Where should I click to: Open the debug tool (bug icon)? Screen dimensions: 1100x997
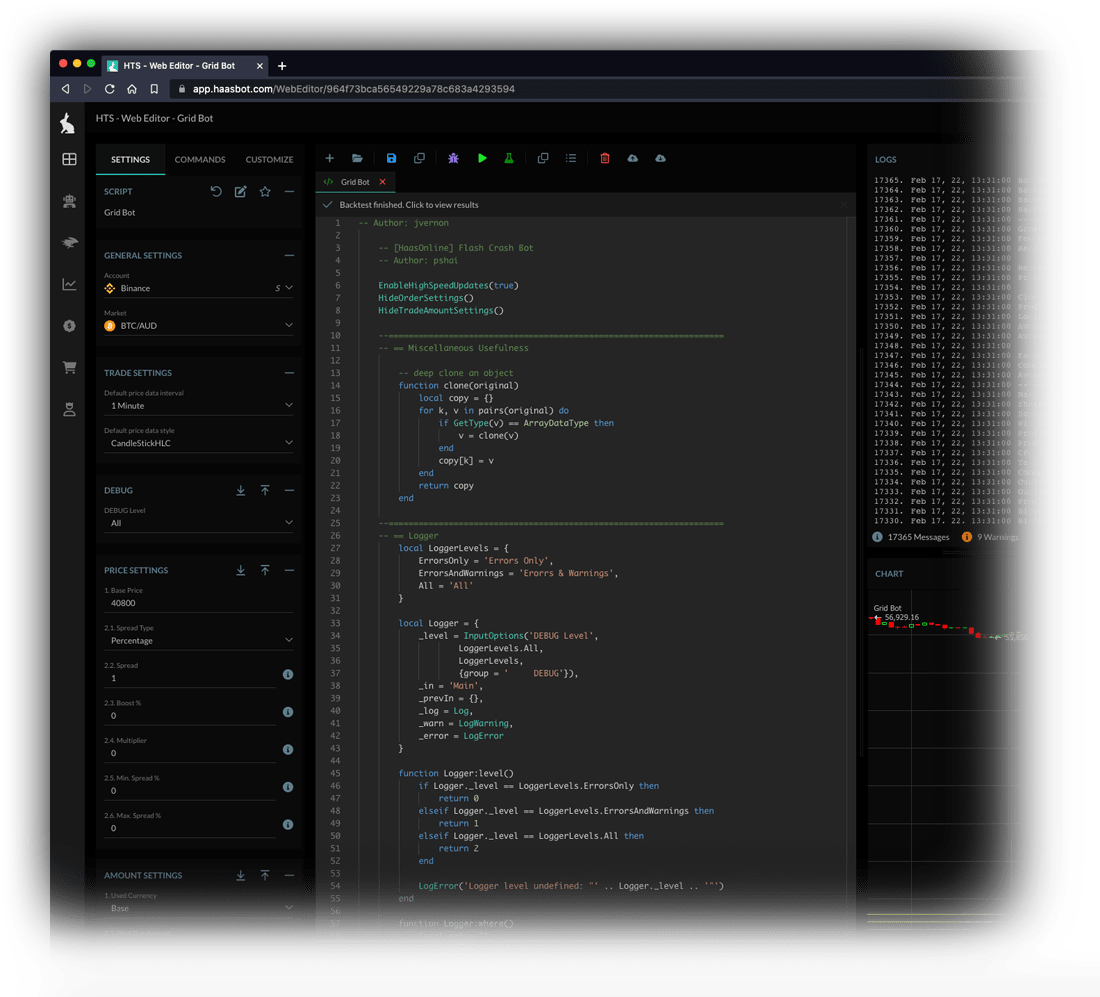point(453,158)
